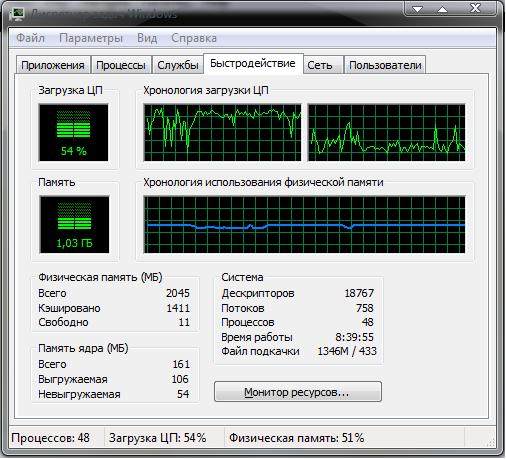Viewport: 506px width, 459px height.
Task: Minimize the Task Manager window
Action: [418, 9]
